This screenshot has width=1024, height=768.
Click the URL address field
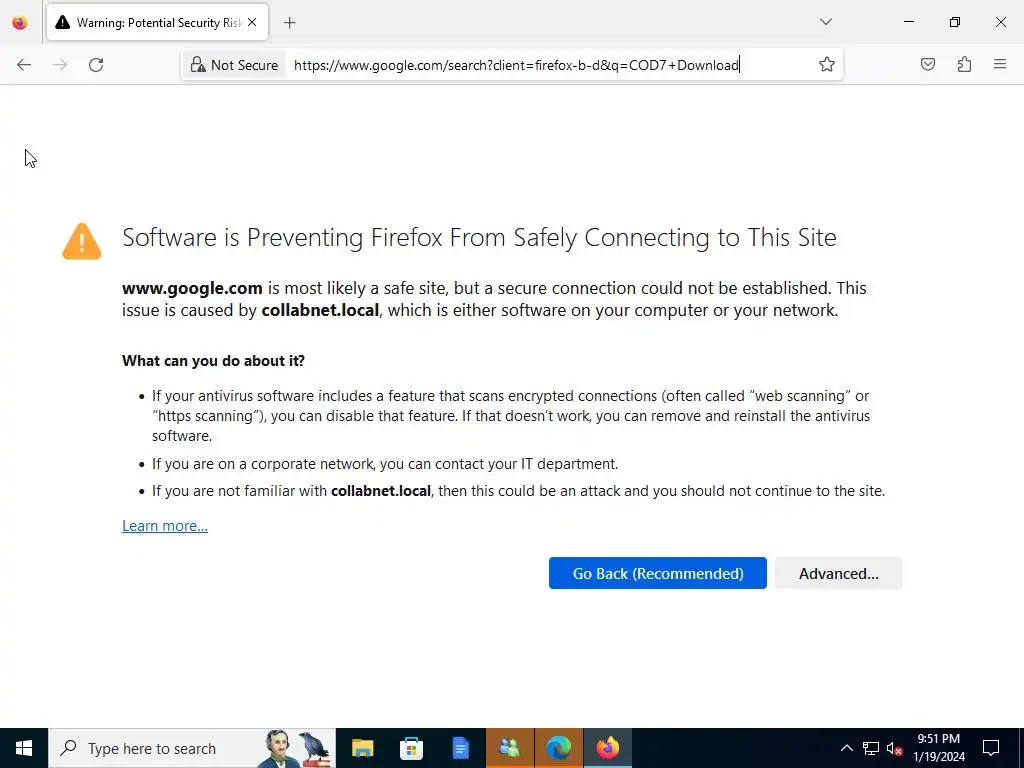(540, 65)
